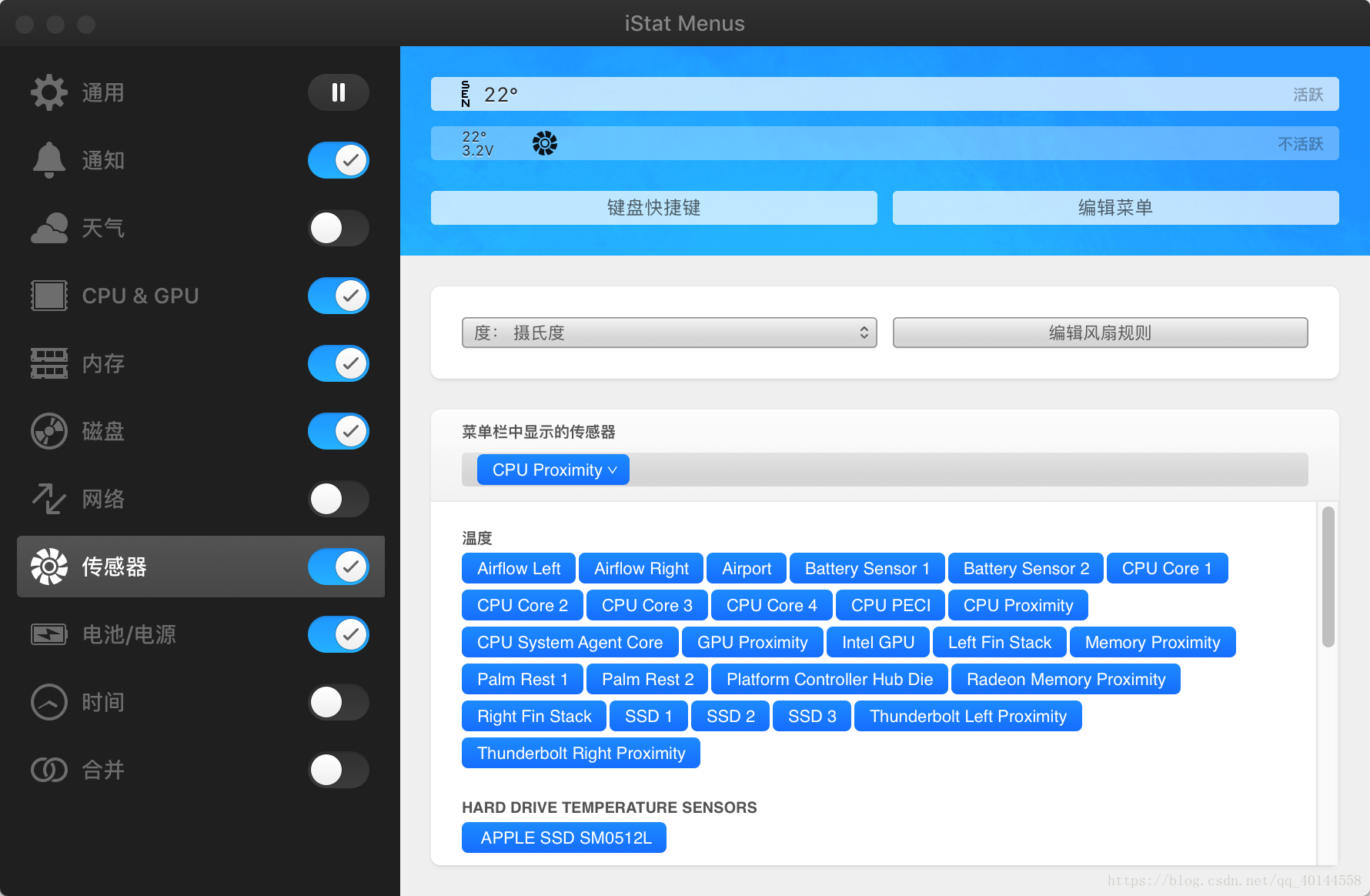
Task: Select the Airflow Left sensor tag
Action: click(x=519, y=568)
